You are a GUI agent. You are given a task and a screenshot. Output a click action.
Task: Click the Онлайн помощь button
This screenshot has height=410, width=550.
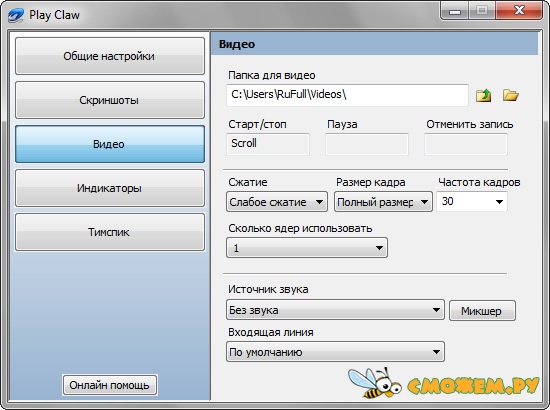coord(110,385)
